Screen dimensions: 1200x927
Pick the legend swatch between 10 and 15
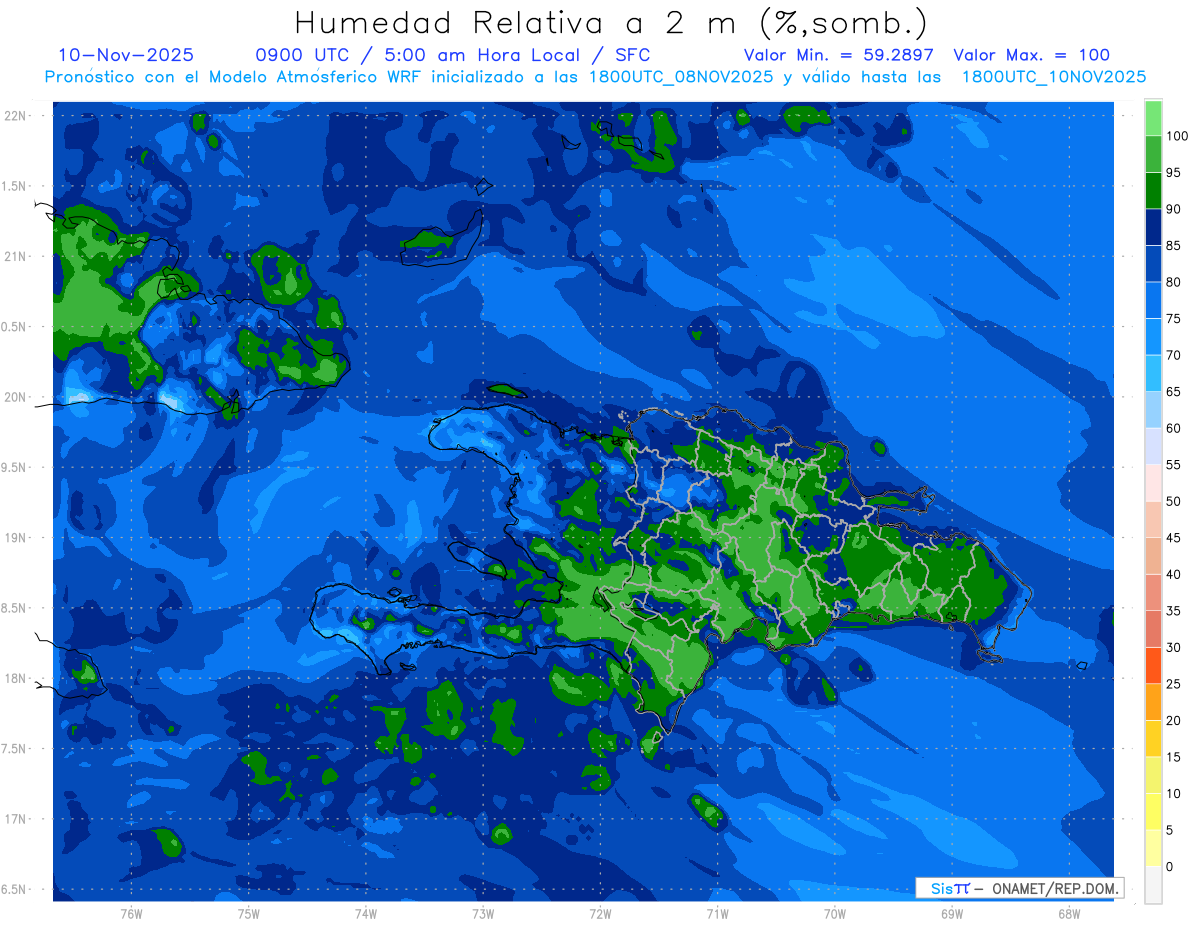[x=1153, y=775]
